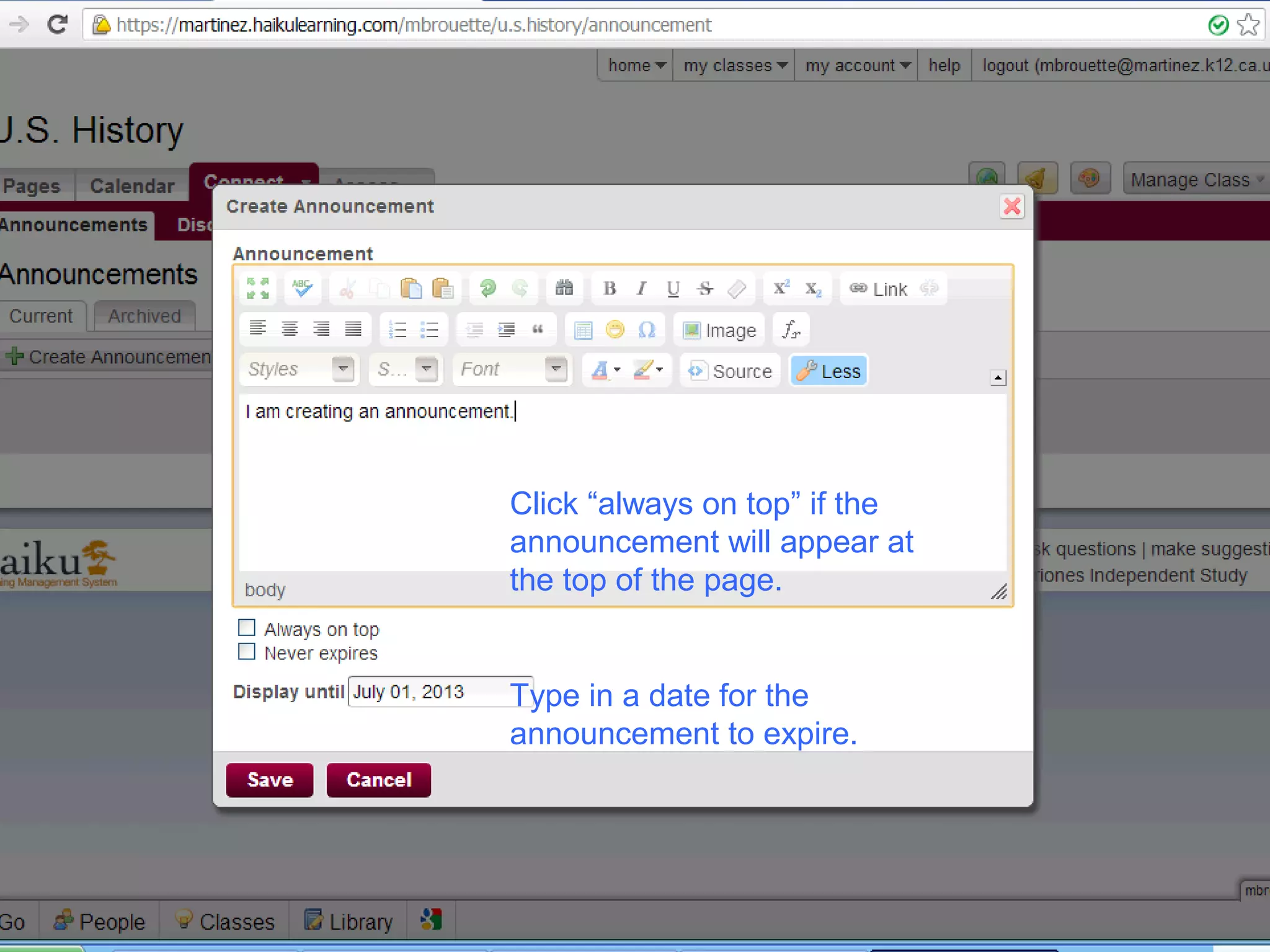Check the Always on top checkbox
Viewport: 1270px width, 952px height.
click(x=247, y=628)
